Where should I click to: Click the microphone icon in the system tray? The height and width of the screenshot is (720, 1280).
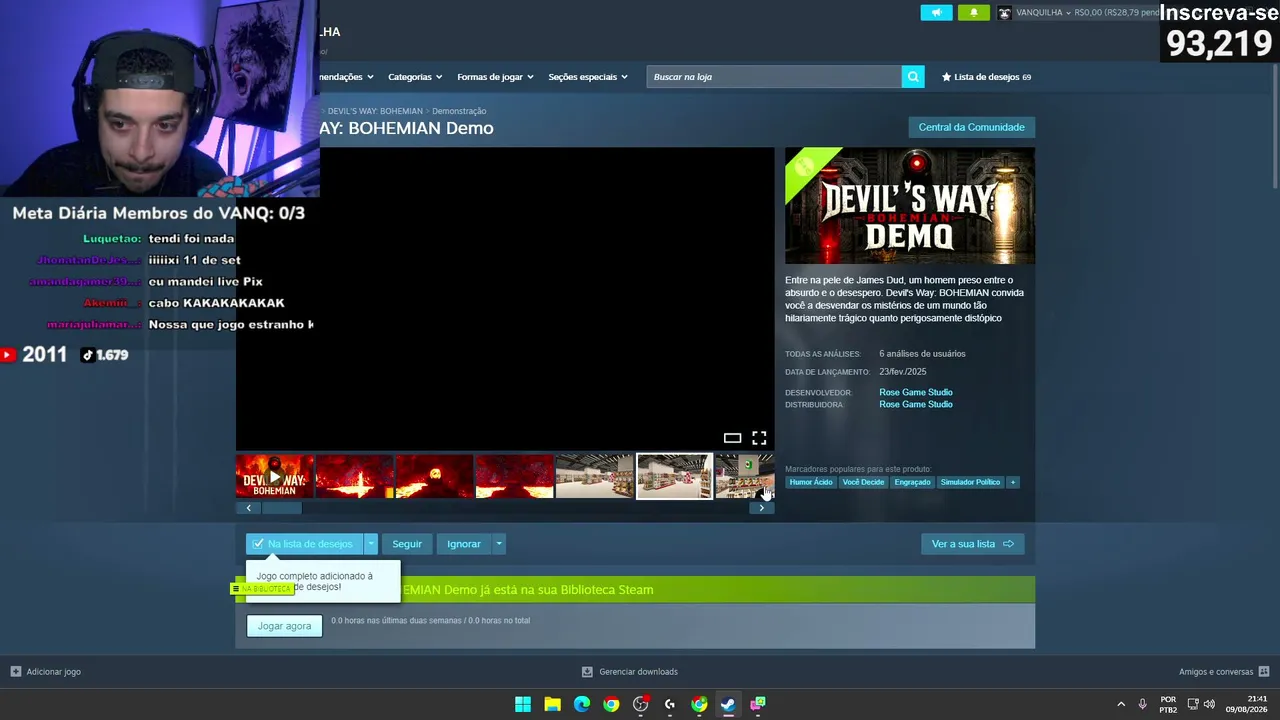point(1142,704)
